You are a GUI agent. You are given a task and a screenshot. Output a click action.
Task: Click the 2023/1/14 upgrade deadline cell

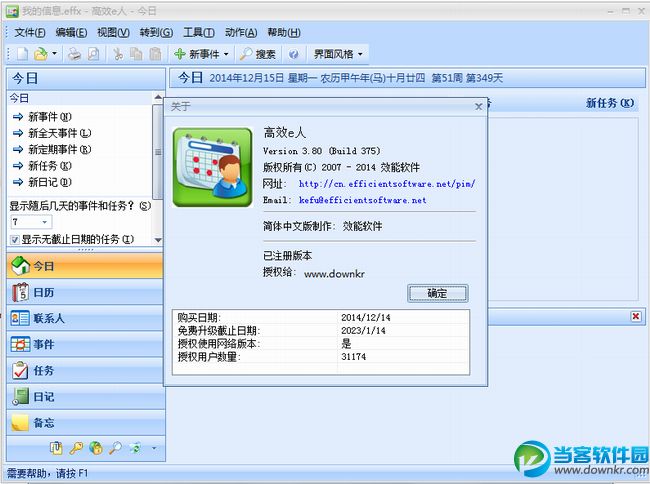coord(363,330)
